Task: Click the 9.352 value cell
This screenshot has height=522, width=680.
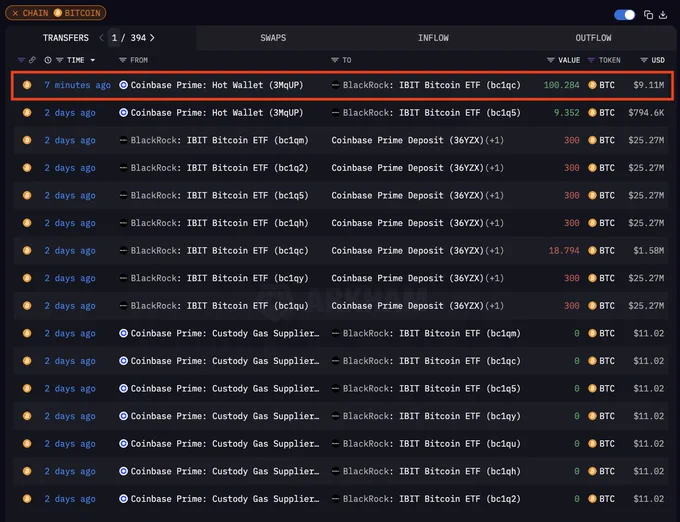Action: [x=566, y=113]
